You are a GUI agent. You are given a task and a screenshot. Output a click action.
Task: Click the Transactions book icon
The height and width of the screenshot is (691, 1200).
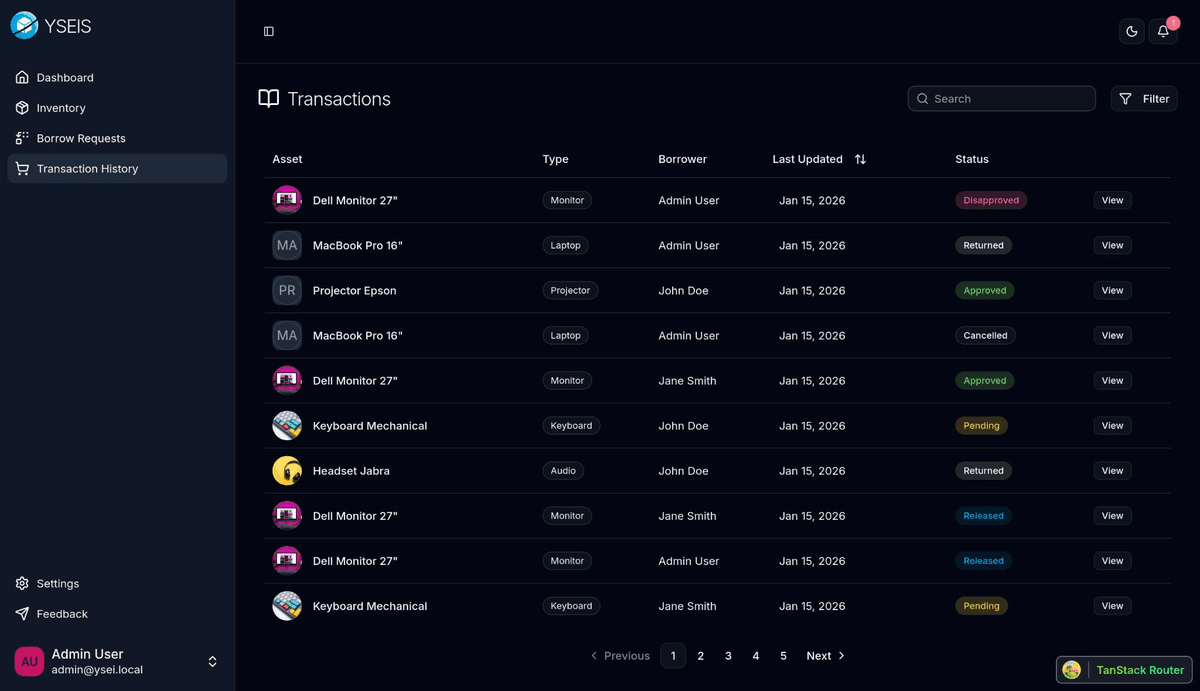click(268, 99)
